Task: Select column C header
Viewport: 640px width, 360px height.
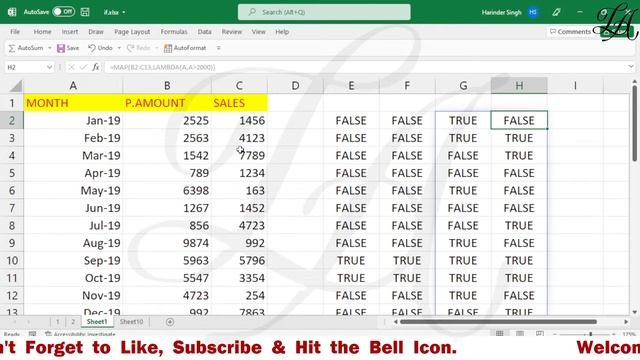Action: (239, 86)
